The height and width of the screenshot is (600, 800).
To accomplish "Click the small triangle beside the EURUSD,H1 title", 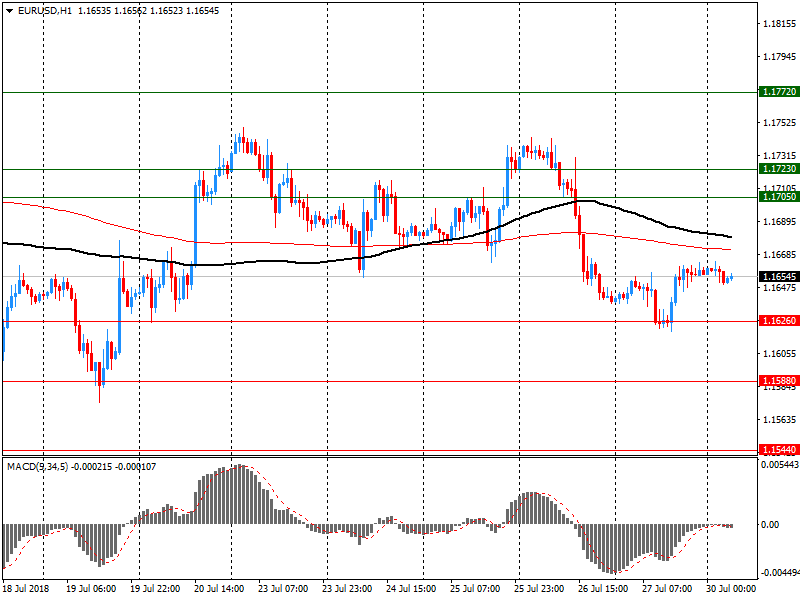I will (x=8, y=10).
